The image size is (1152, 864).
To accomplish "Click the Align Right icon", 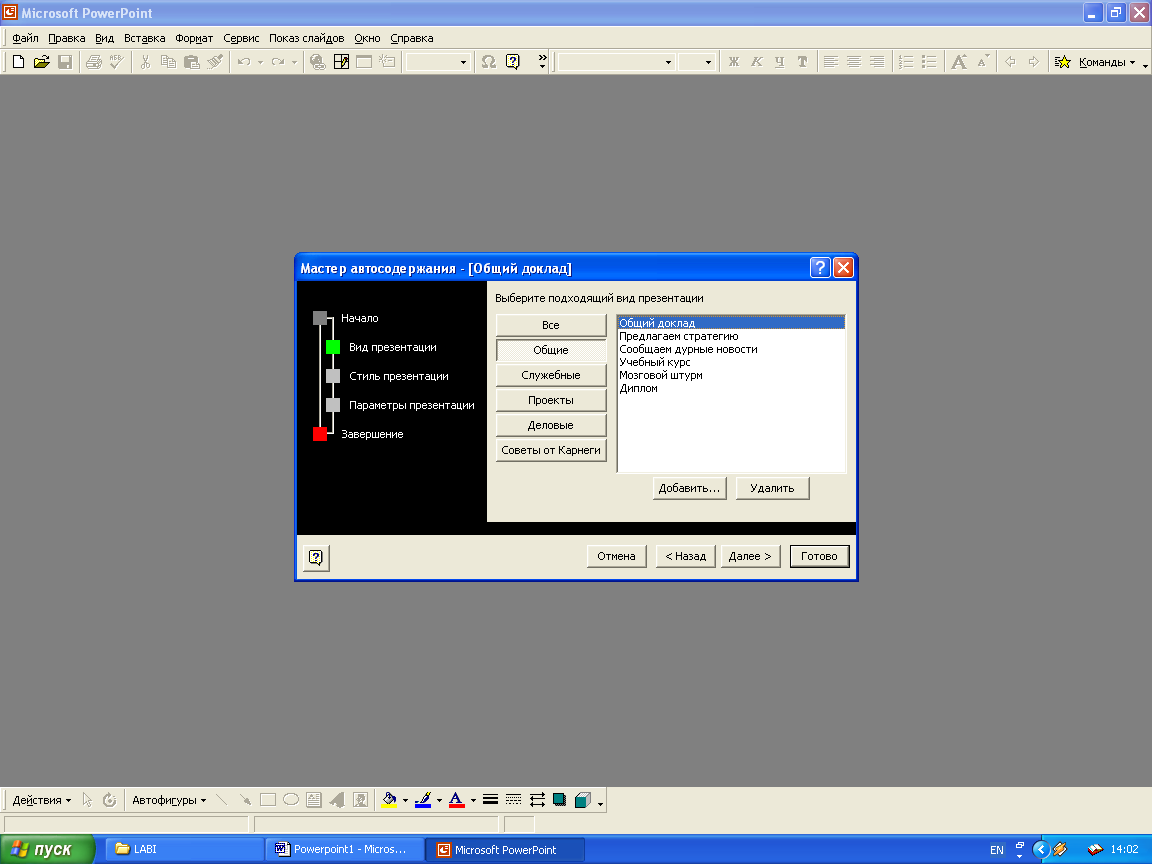I will tap(877, 62).
